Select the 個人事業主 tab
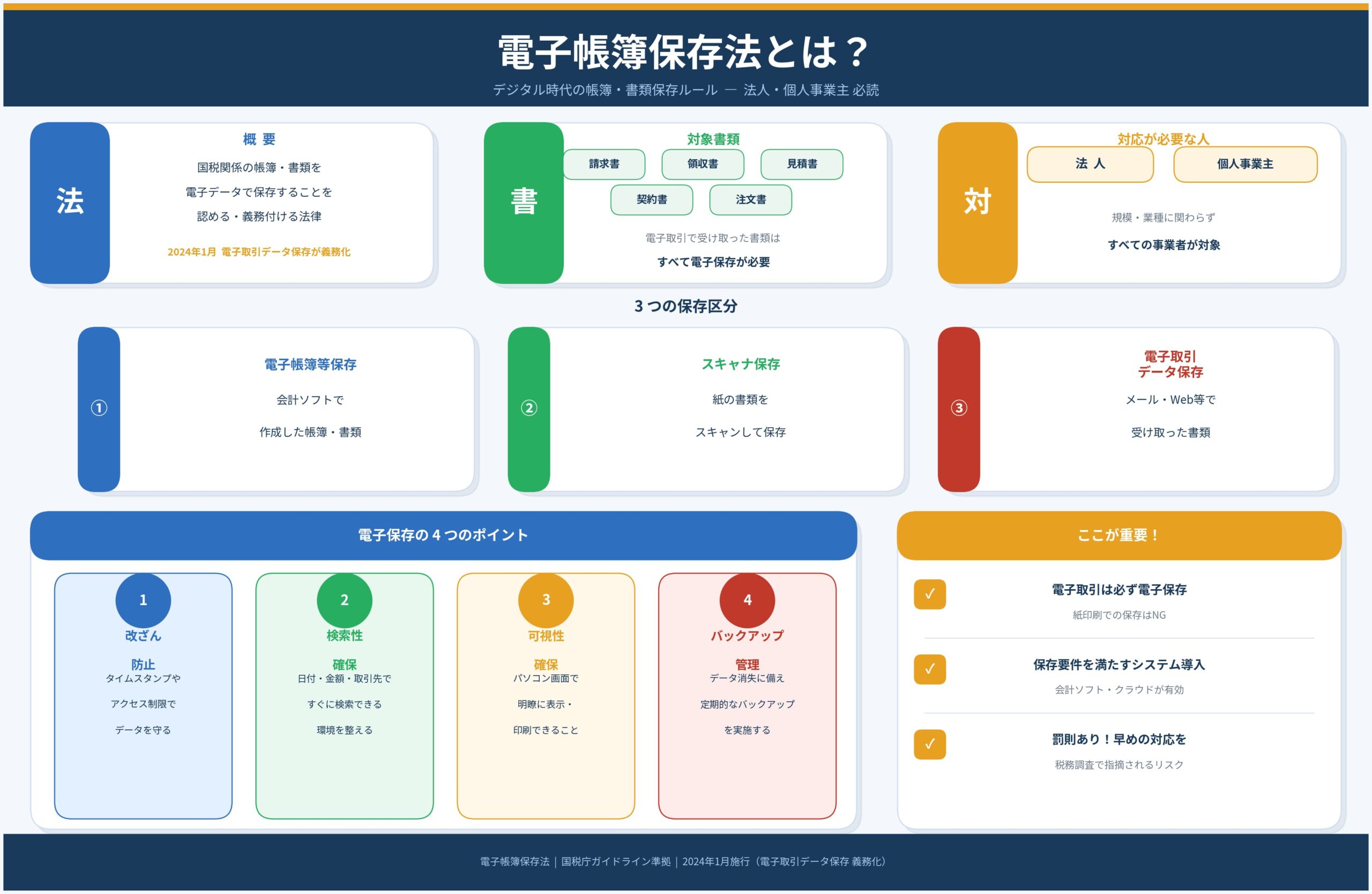 click(x=1244, y=164)
